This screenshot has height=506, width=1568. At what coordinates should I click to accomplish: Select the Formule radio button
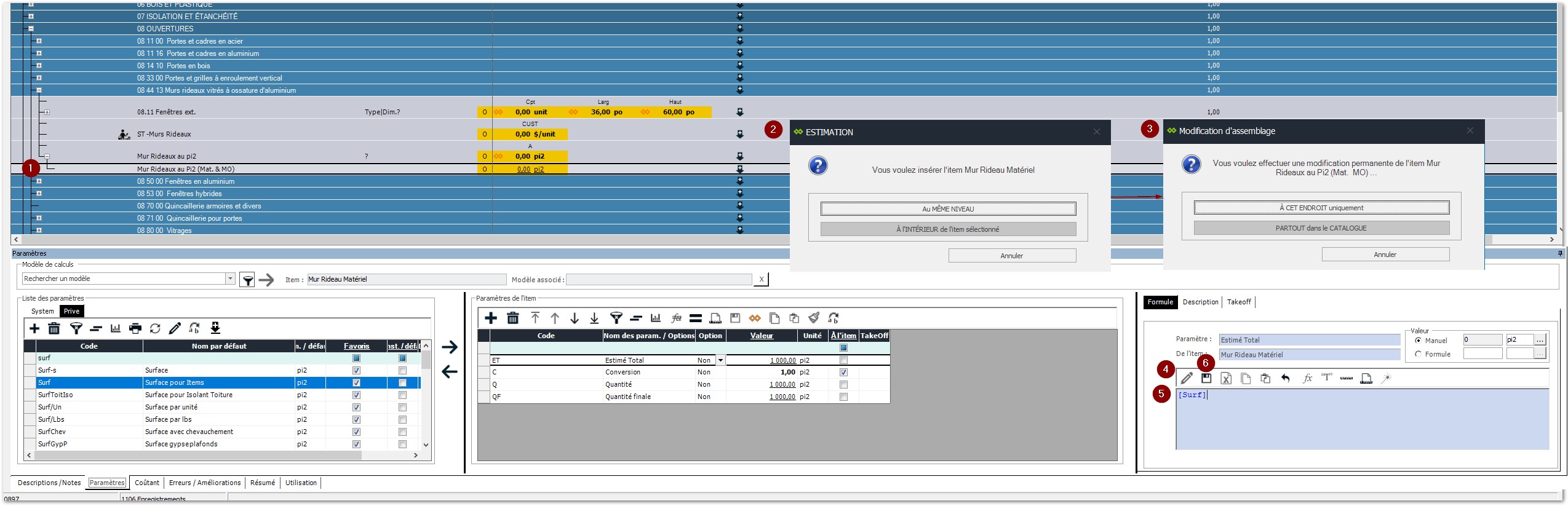[1418, 354]
